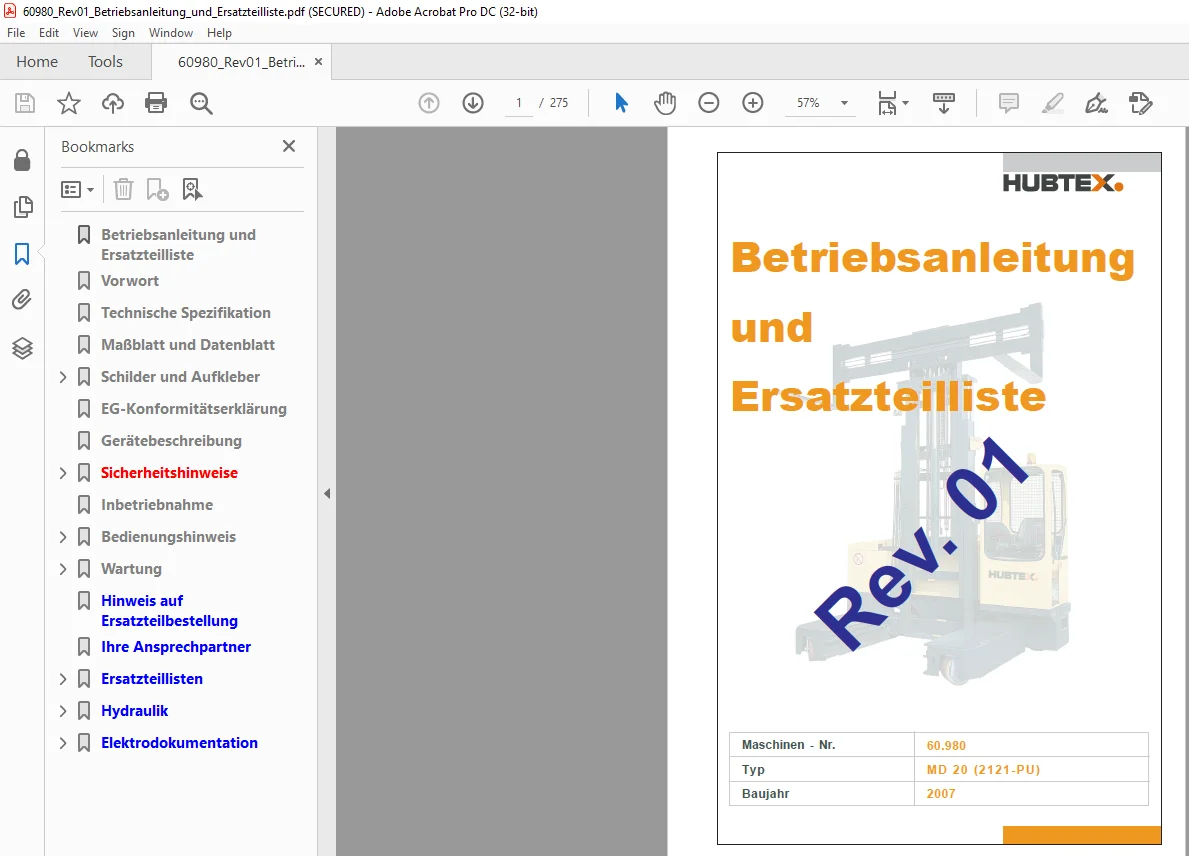1189x856 pixels.
Task: Open the Edit menu
Action: tap(49, 33)
